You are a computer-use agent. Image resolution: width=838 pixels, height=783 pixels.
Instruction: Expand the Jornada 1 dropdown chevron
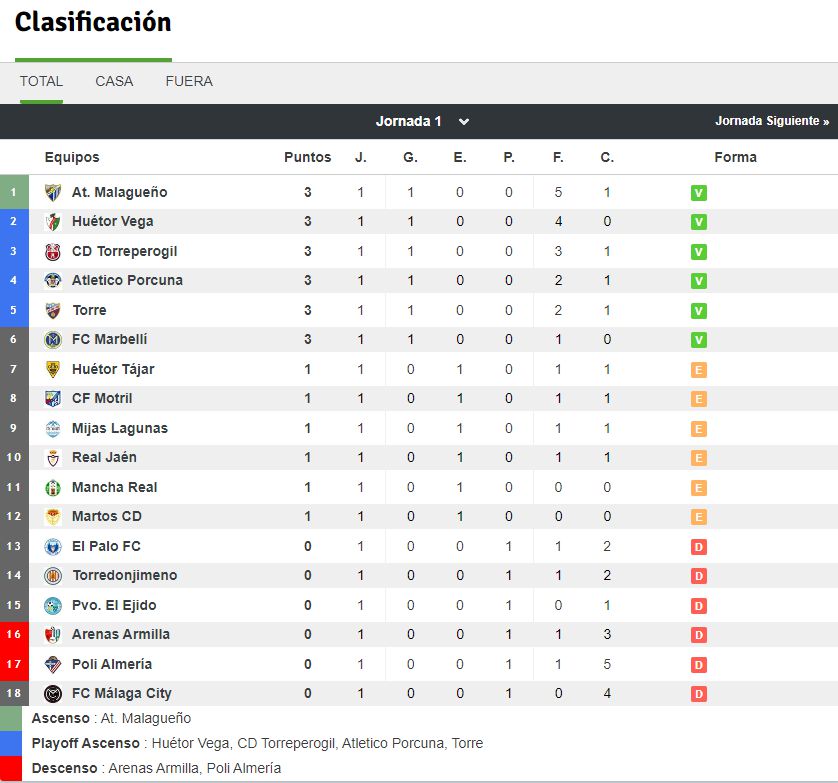pos(464,122)
